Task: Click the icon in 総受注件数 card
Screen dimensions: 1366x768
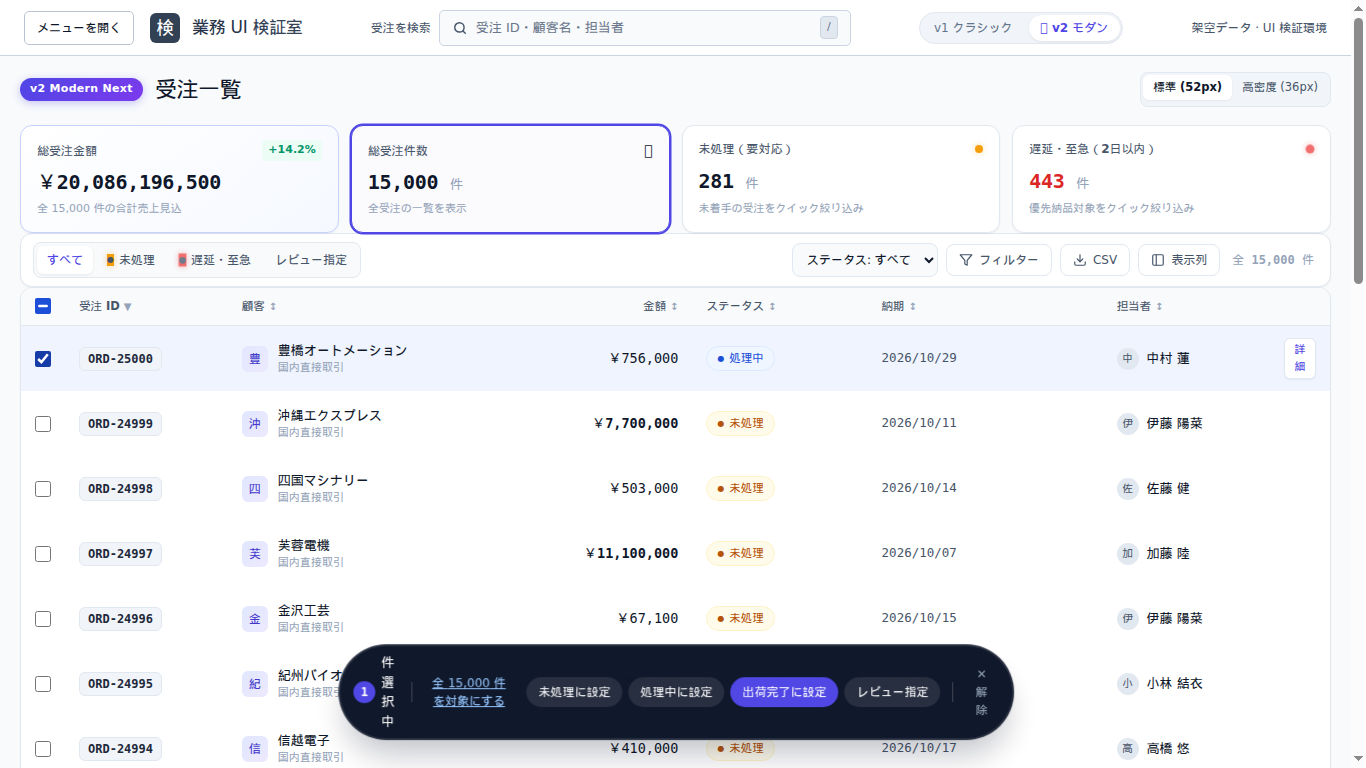Action: [648, 151]
